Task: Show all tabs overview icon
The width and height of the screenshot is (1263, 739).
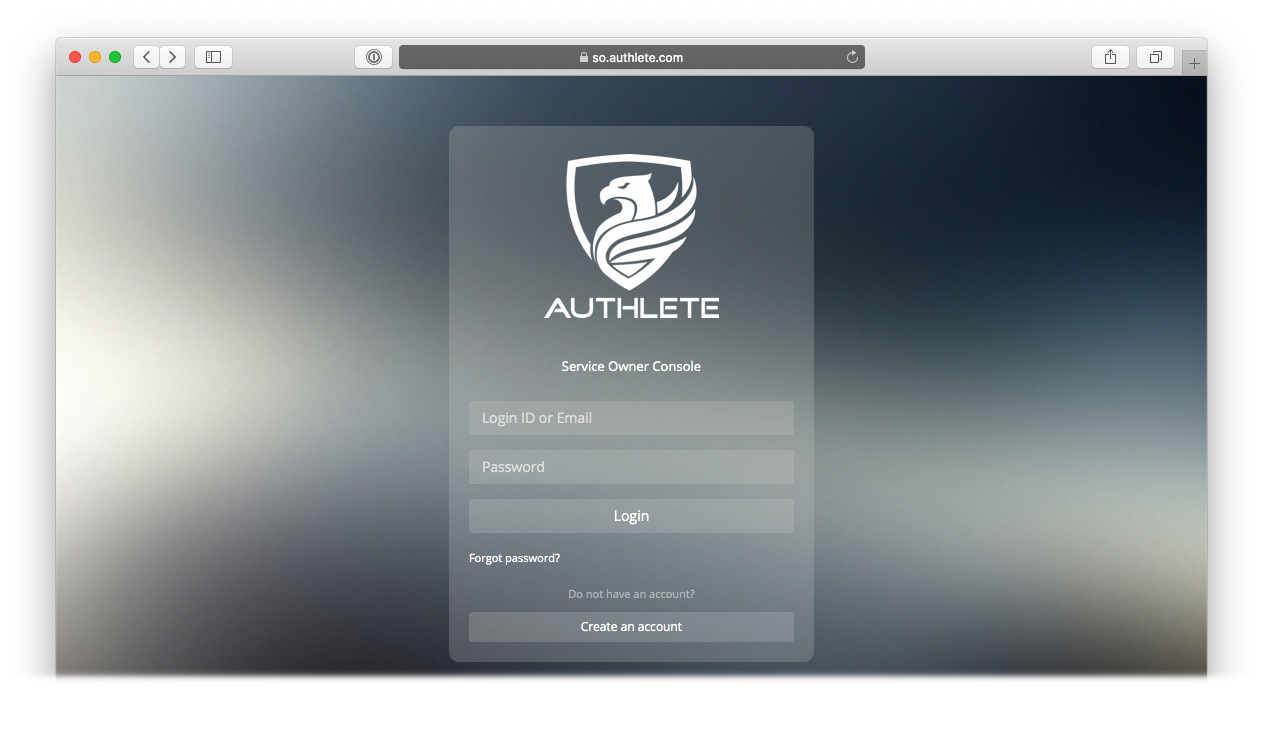Action: [x=1155, y=57]
